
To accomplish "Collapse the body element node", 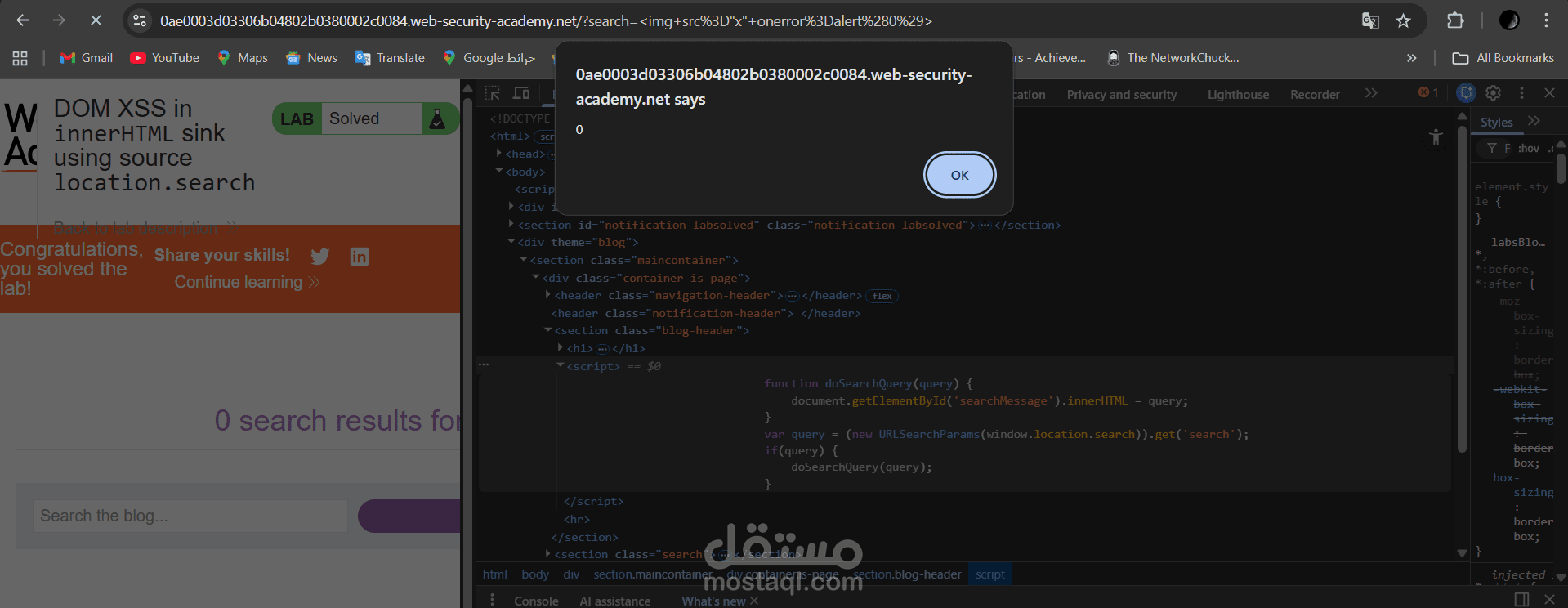I will tap(498, 171).
